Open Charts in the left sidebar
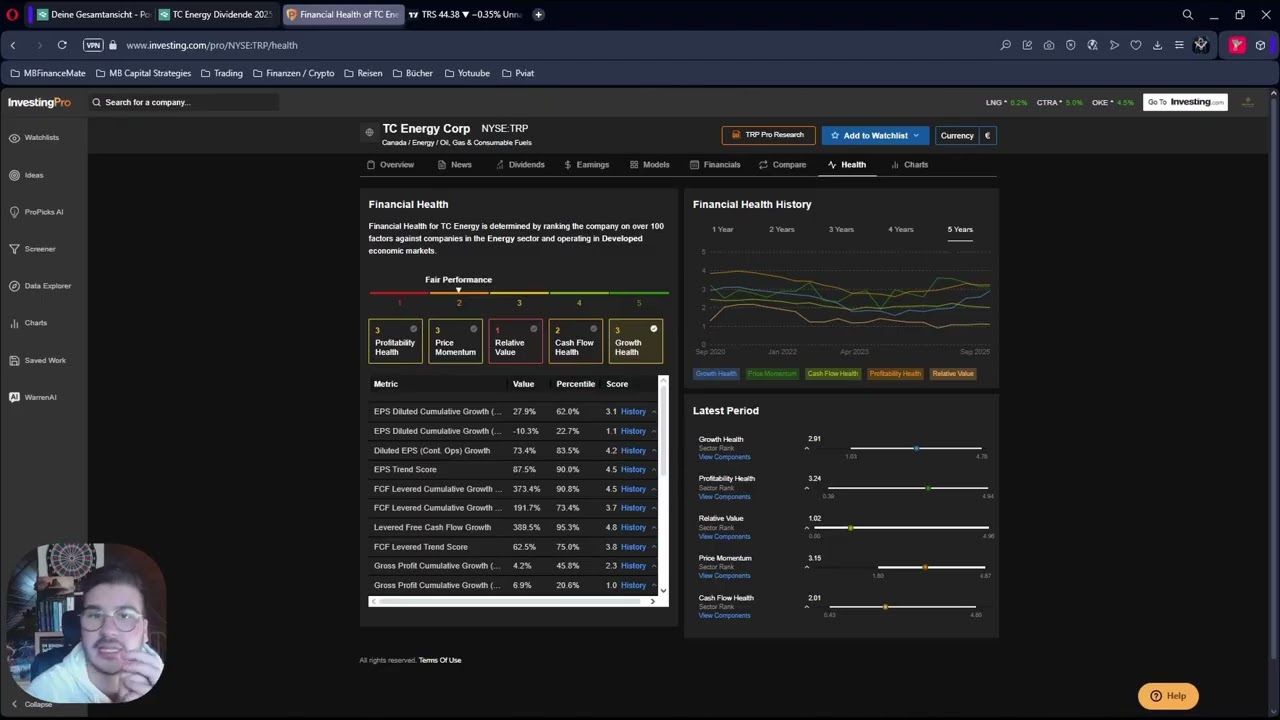The image size is (1280, 720). coord(28,323)
